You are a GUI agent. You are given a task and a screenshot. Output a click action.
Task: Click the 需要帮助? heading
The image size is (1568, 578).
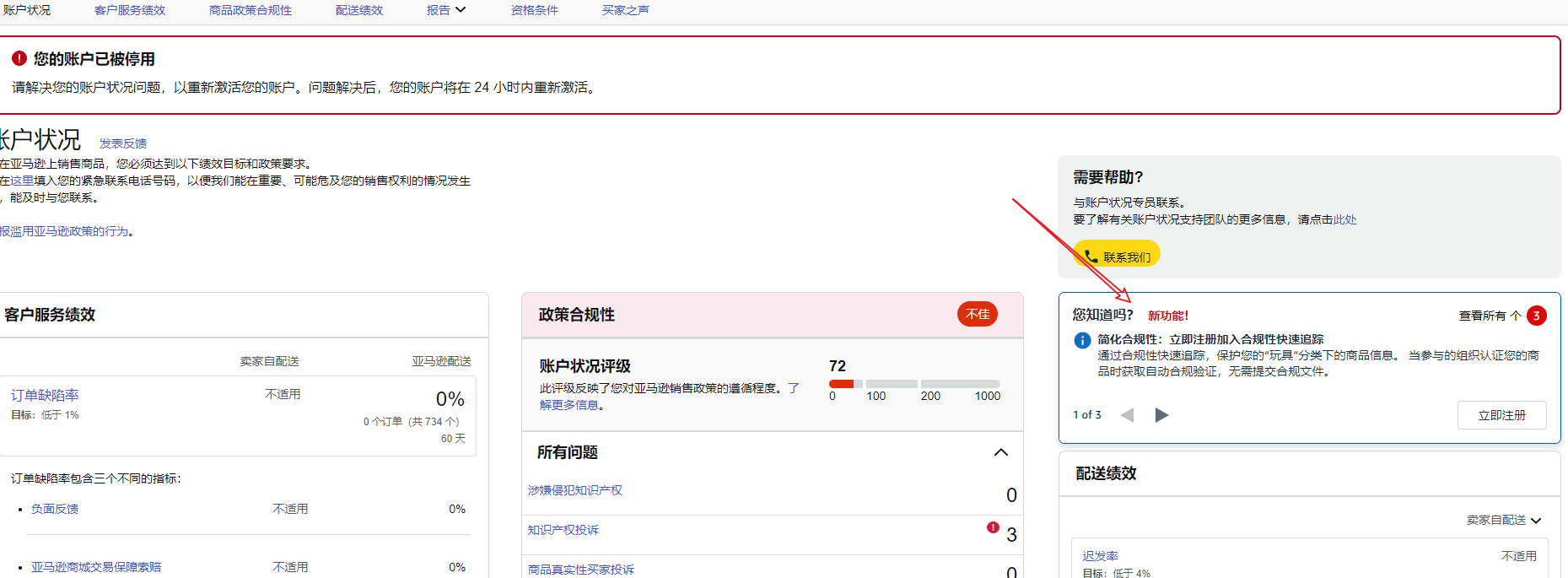(x=1107, y=177)
